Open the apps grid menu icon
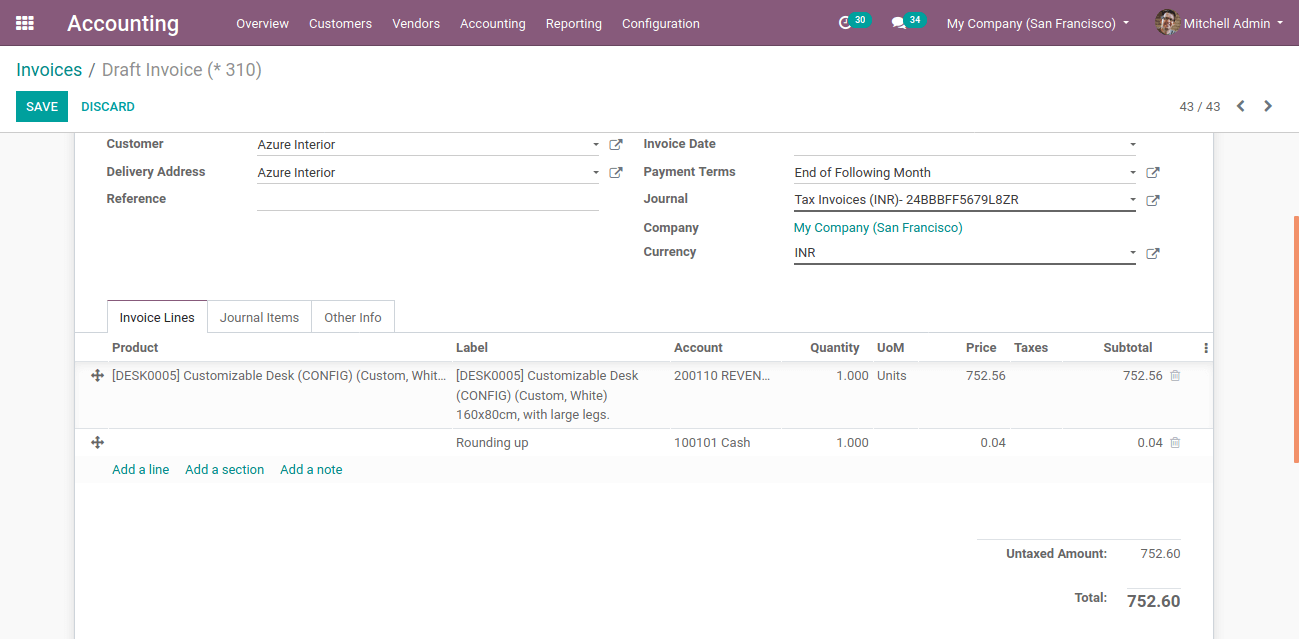The image size is (1299, 639). (x=25, y=23)
